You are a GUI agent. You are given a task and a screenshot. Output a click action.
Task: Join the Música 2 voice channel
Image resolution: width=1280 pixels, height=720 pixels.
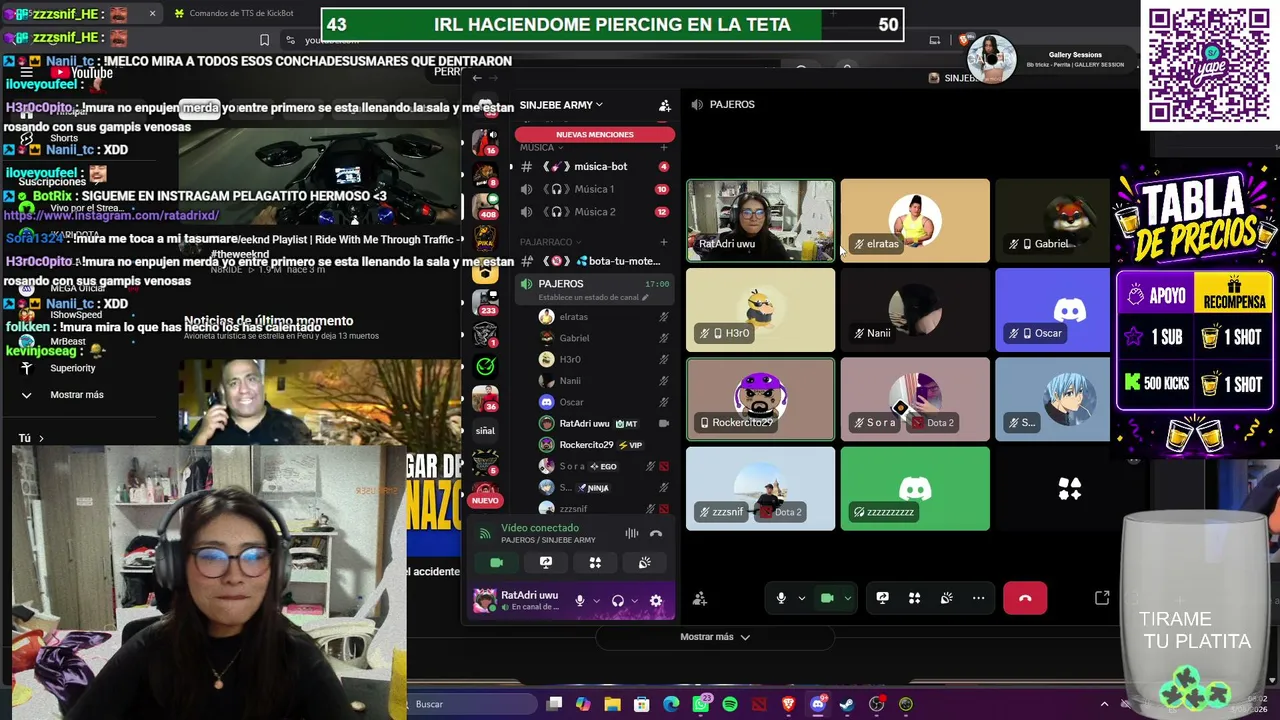(594, 212)
